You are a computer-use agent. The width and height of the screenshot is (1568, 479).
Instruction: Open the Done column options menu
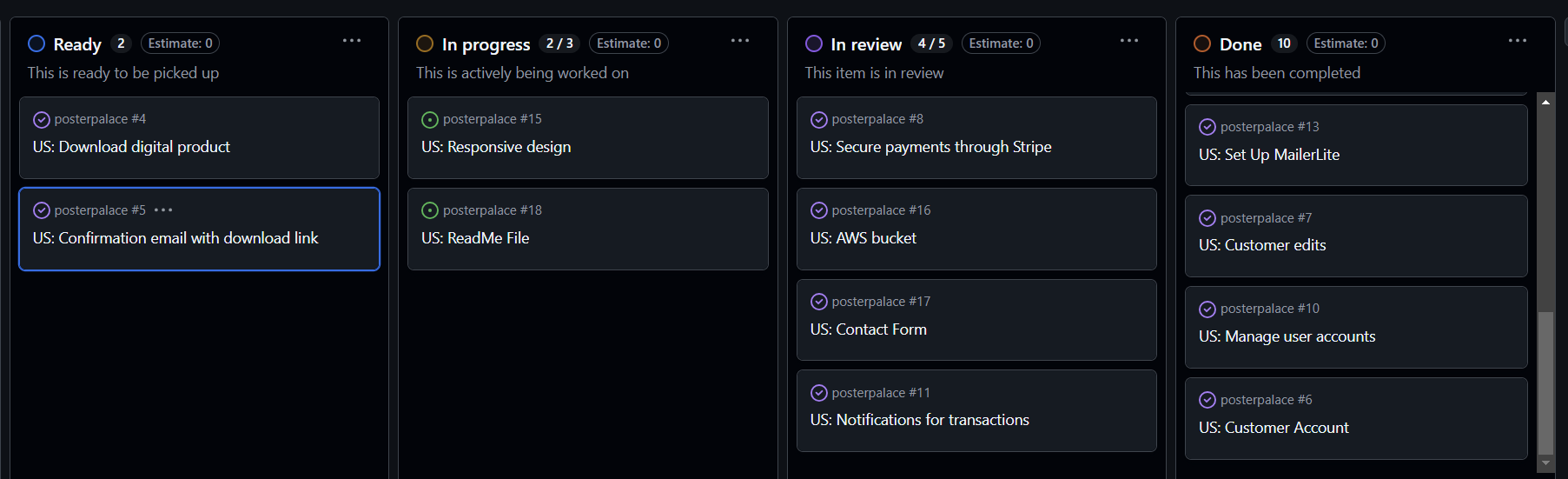point(1518,41)
